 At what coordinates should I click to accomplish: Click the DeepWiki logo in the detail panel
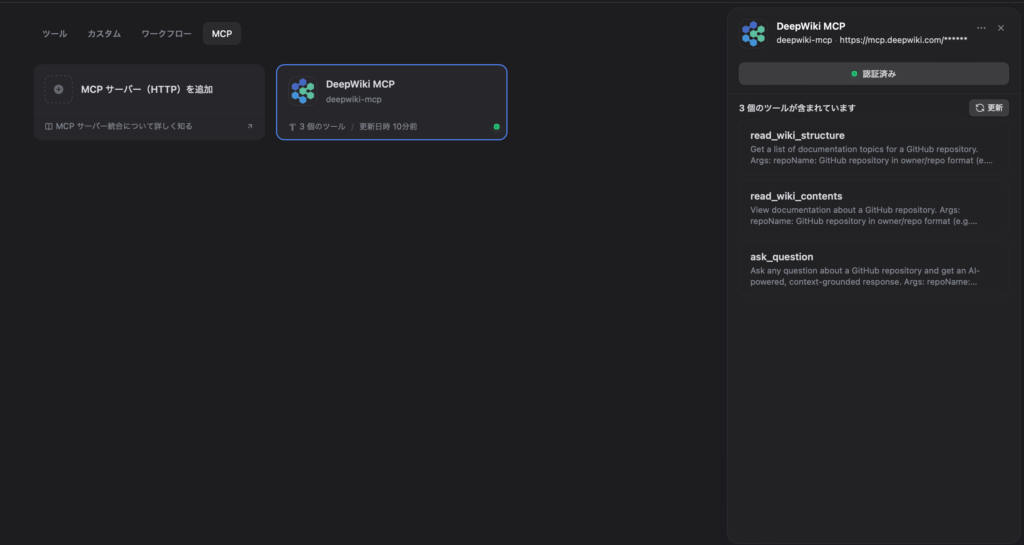pyautogui.click(x=754, y=33)
